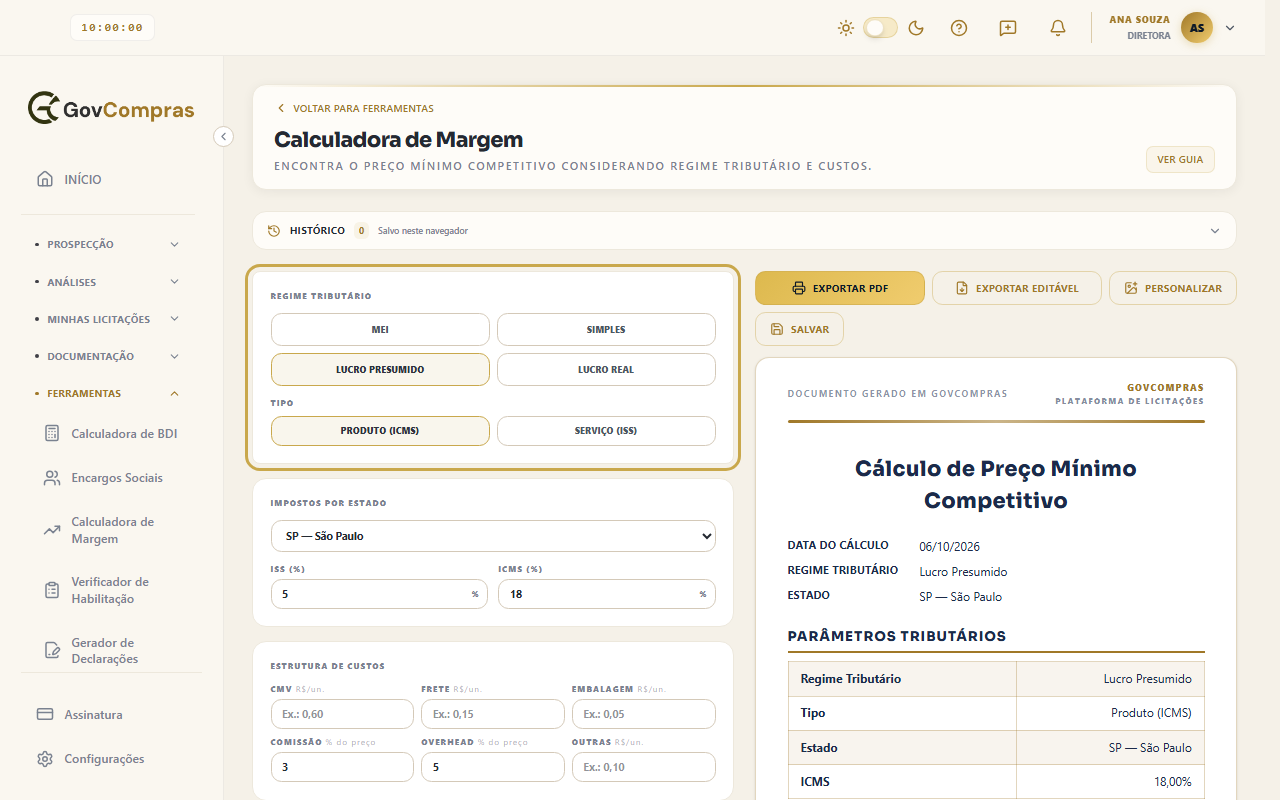Click the Personalizar button
The width and height of the screenshot is (1280, 800).
coord(1173,288)
